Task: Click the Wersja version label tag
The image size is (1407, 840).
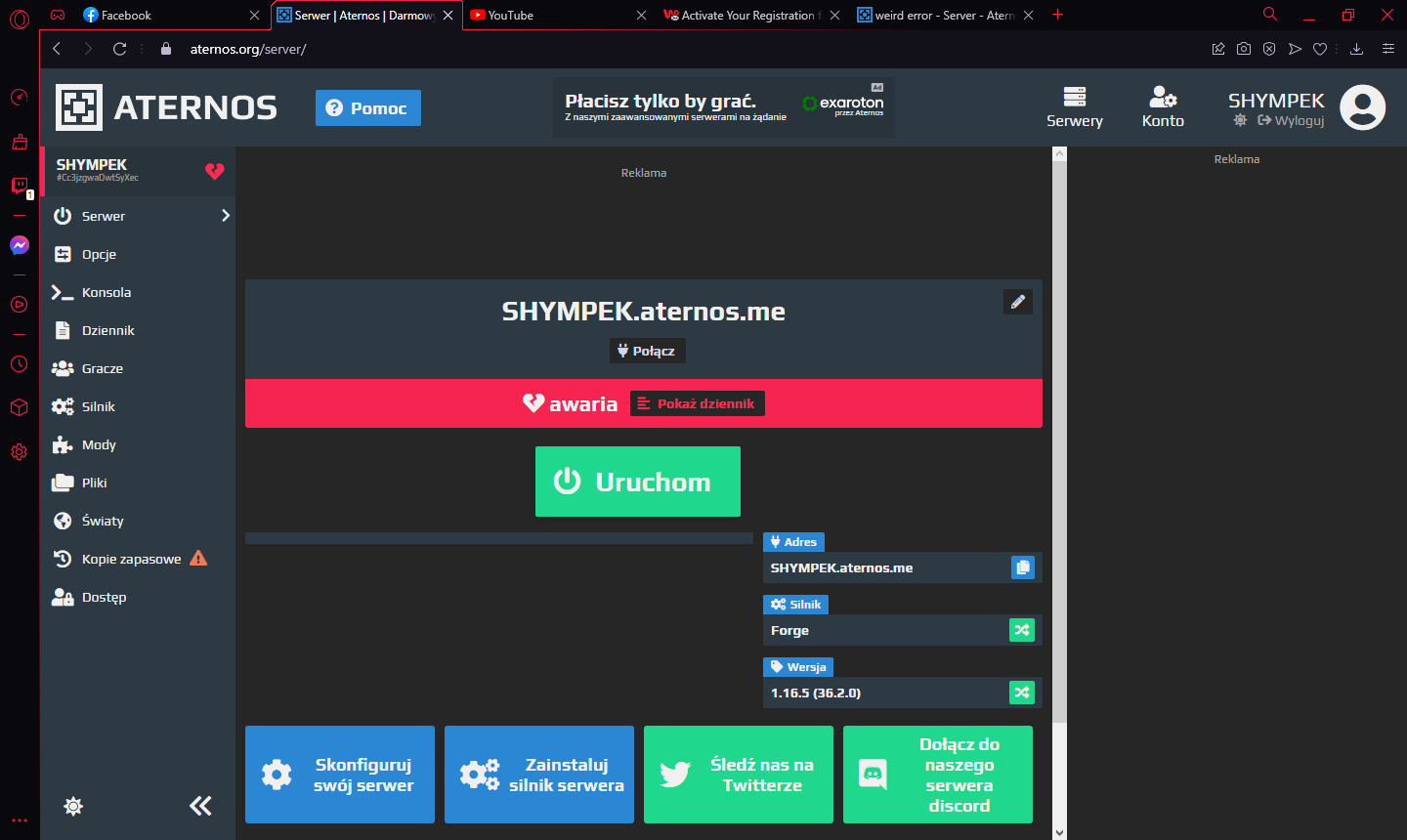Action: tap(798, 667)
